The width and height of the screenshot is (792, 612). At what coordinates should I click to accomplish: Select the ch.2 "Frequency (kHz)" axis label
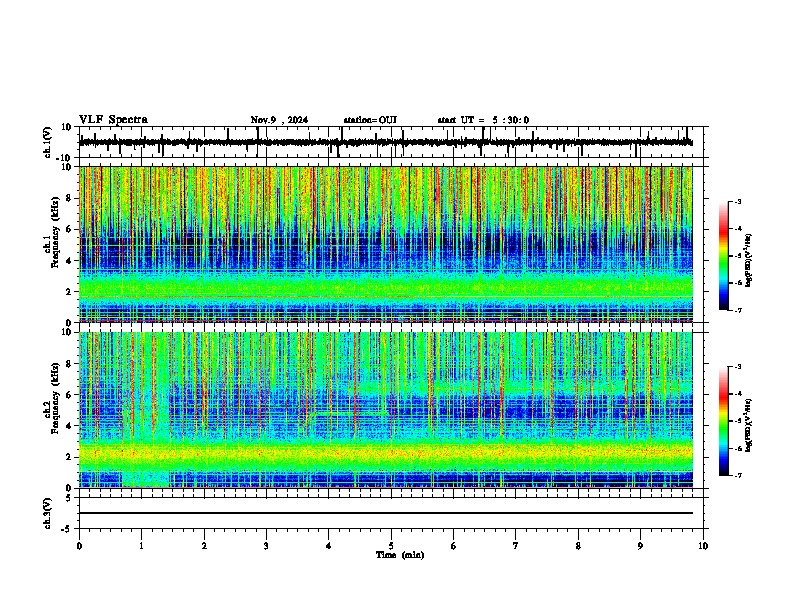55,398
